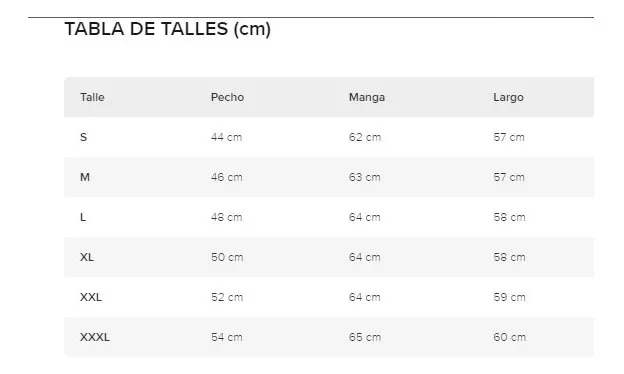The image size is (624, 374).
Task: Click the 44 cm chest value
Action: [x=226, y=137]
